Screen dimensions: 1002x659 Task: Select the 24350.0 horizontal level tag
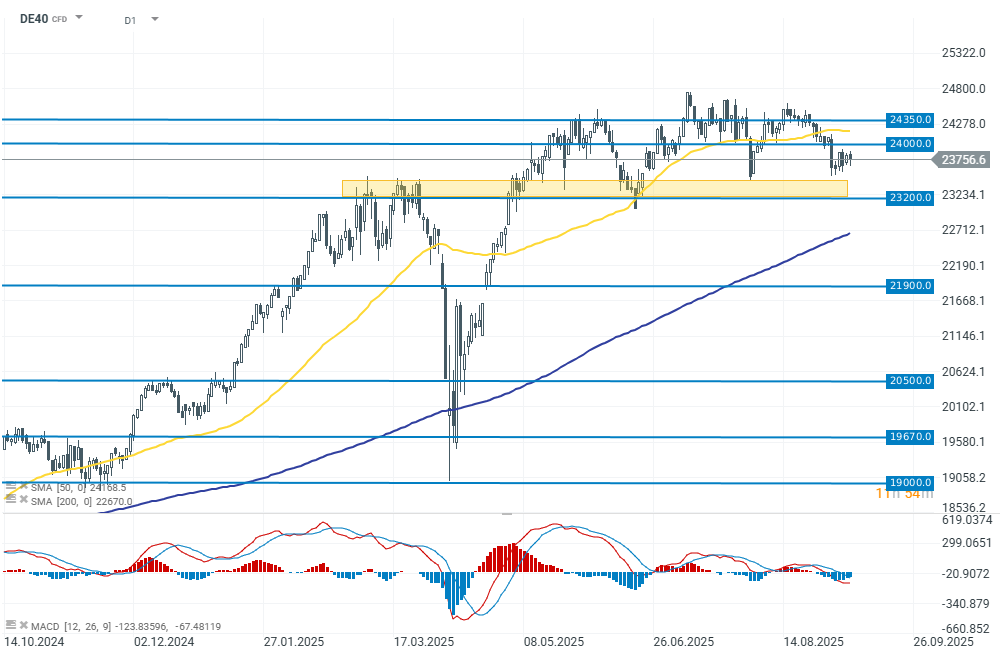(x=910, y=120)
